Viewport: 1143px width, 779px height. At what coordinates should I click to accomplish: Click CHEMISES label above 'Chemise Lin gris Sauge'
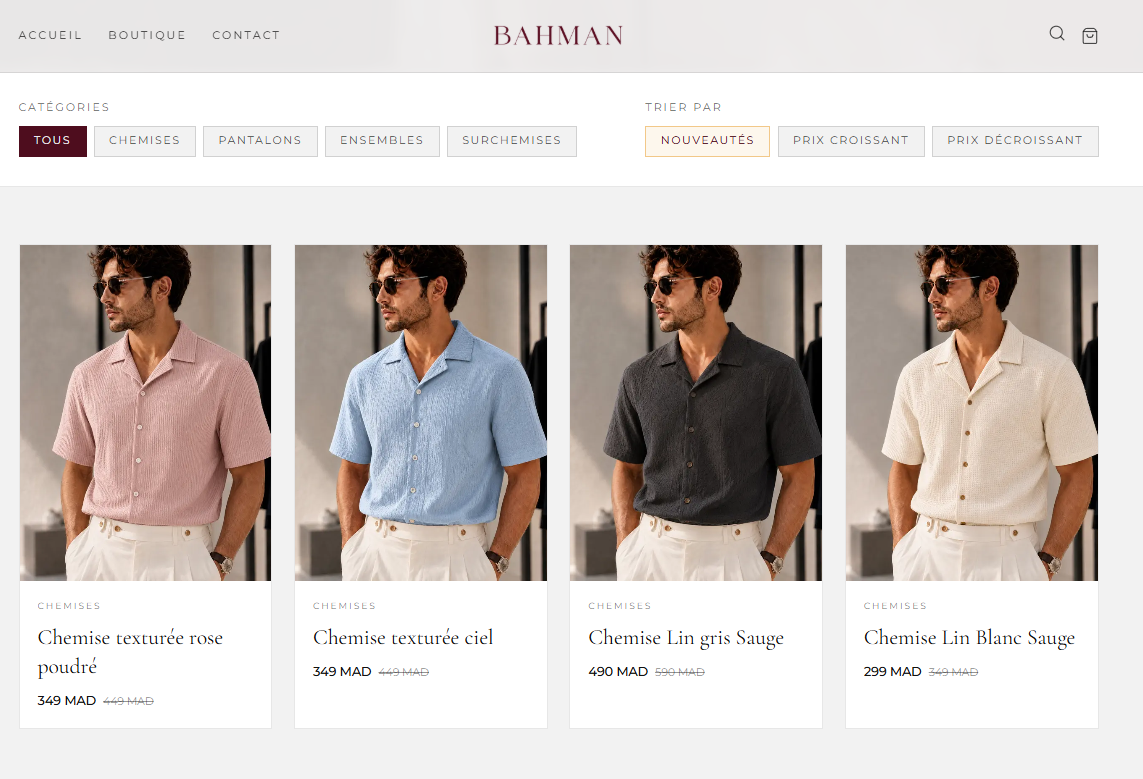pyautogui.click(x=620, y=606)
